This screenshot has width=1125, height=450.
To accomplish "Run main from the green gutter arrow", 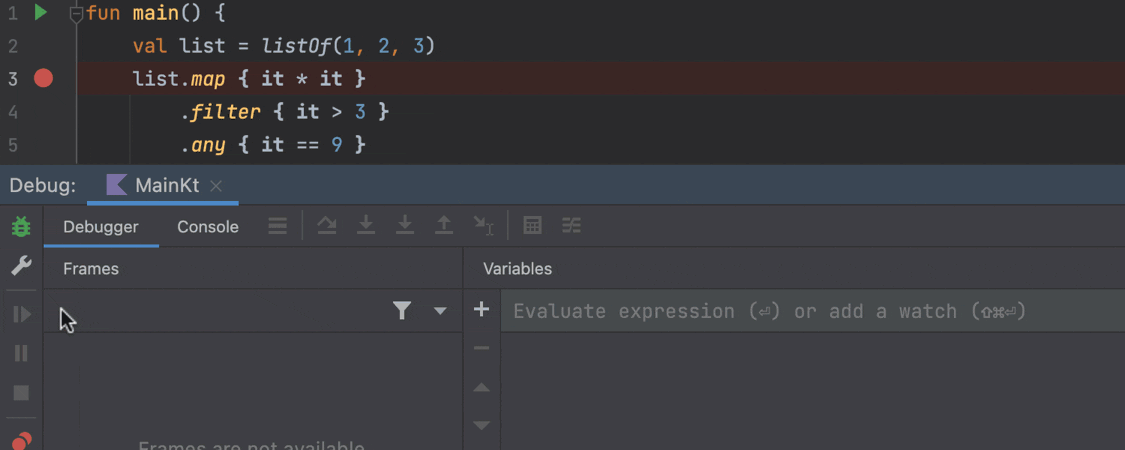I will tap(41, 12).
